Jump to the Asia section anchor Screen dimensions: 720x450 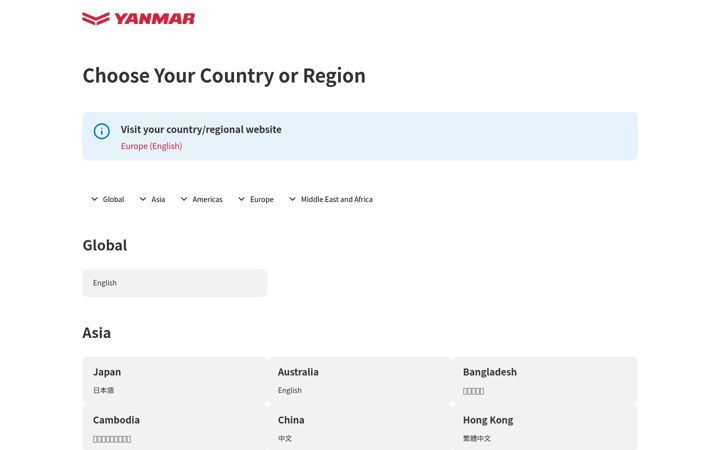[x=152, y=199]
